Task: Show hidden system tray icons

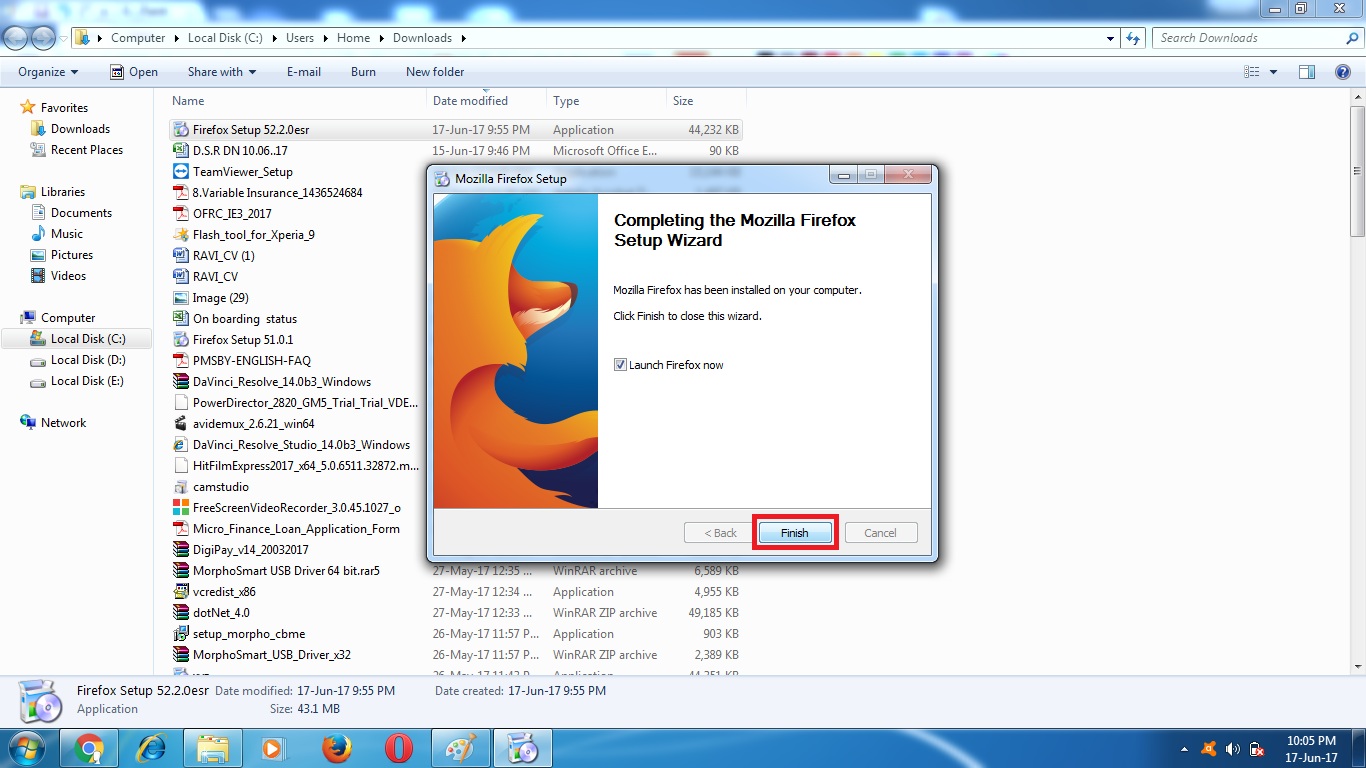Action: (x=1185, y=749)
